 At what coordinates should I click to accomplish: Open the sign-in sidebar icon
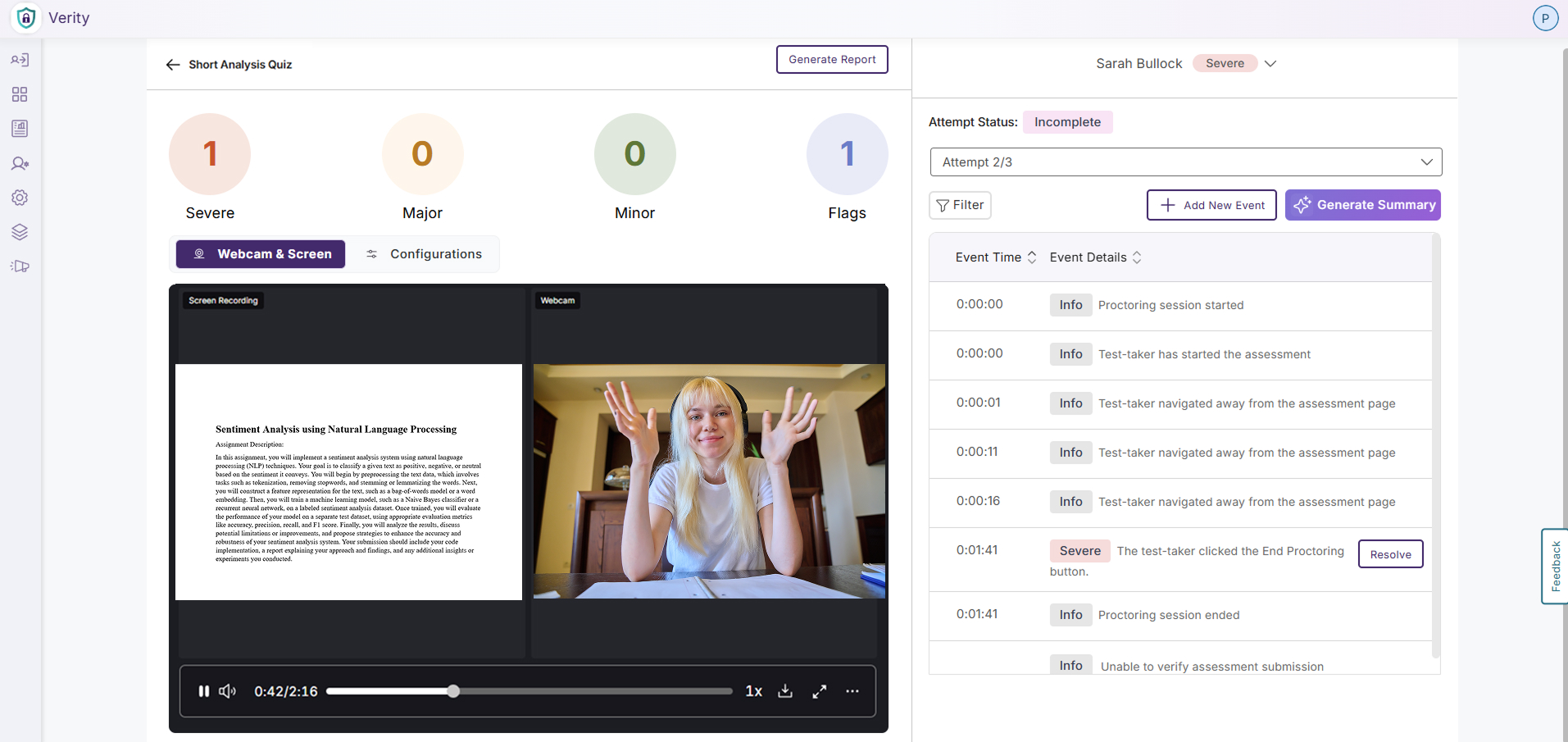pyautogui.click(x=20, y=60)
